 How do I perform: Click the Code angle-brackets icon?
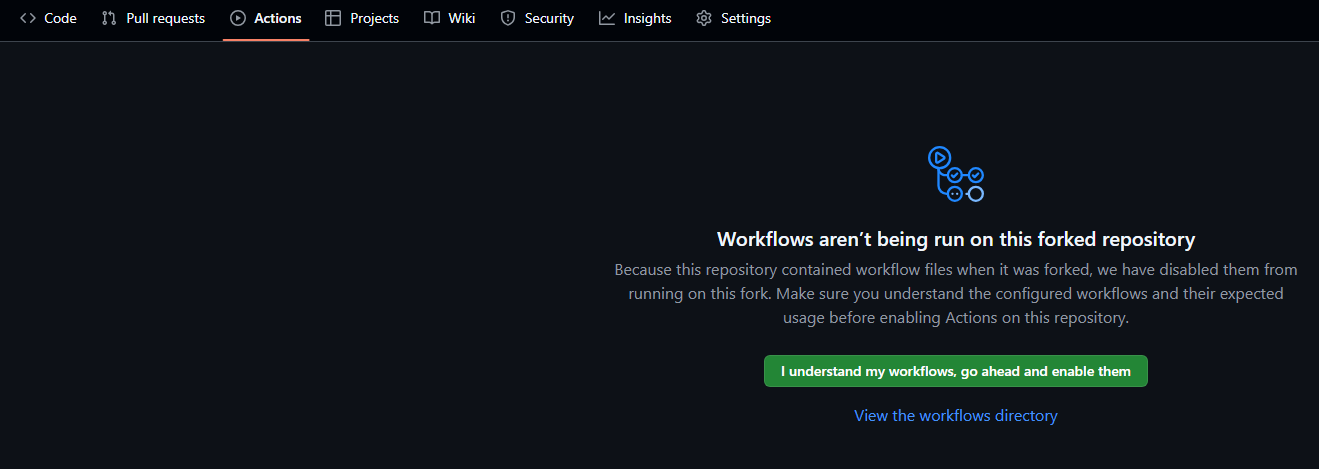[x=28, y=18]
